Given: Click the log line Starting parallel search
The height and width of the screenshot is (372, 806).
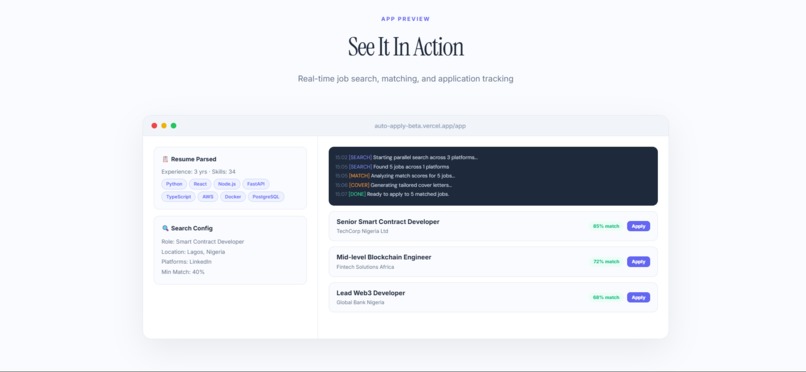Looking at the screenshot, I should 406,158.
